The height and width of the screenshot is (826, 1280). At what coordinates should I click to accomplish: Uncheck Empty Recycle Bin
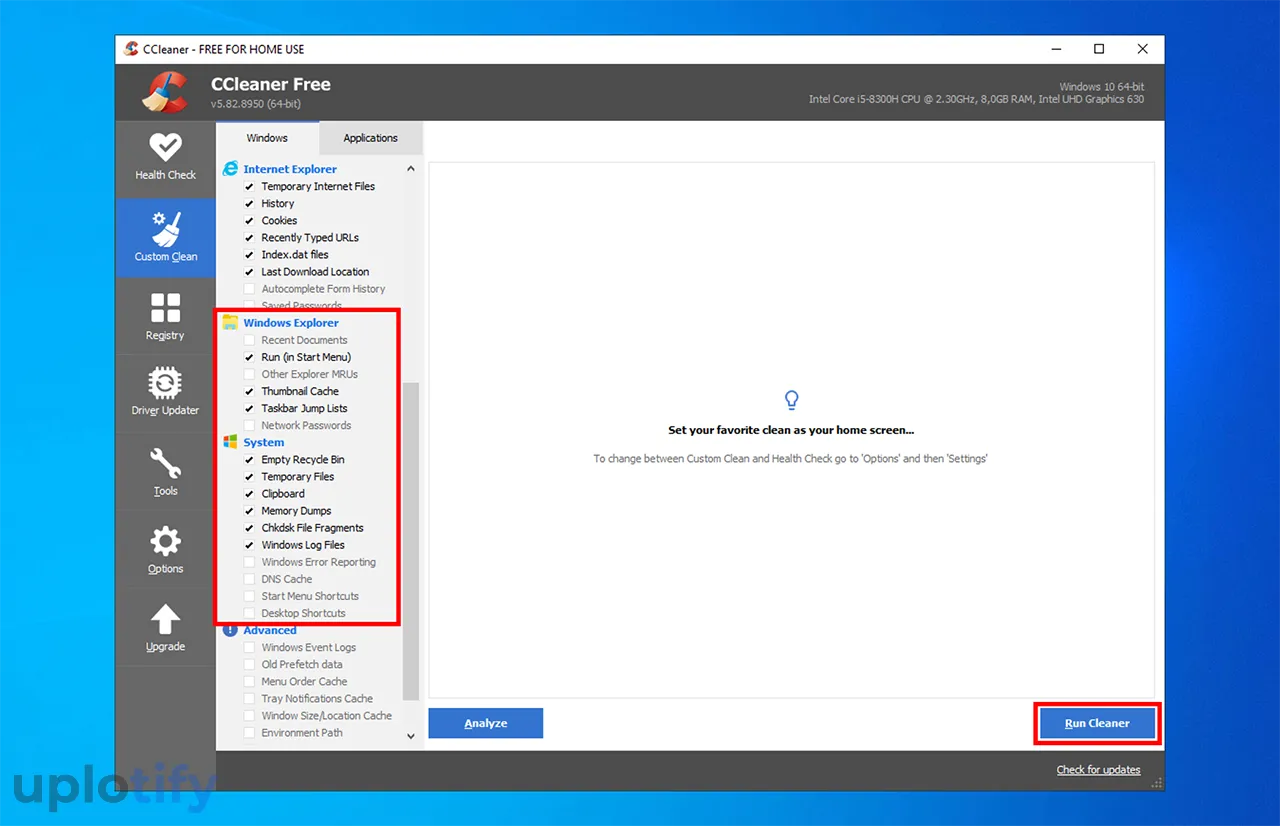point(250,460)
